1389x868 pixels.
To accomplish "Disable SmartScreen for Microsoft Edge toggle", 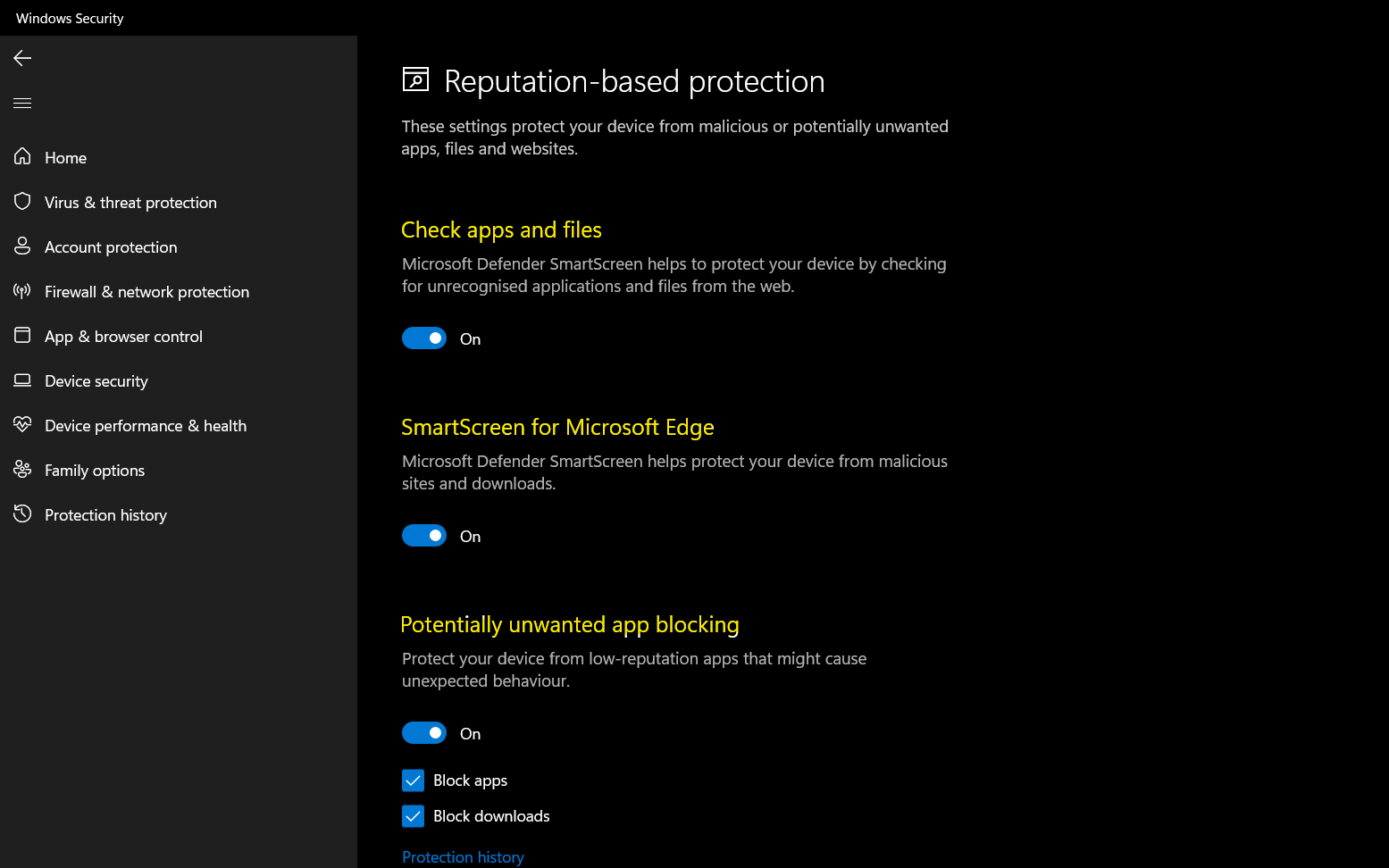I will 424,536.
